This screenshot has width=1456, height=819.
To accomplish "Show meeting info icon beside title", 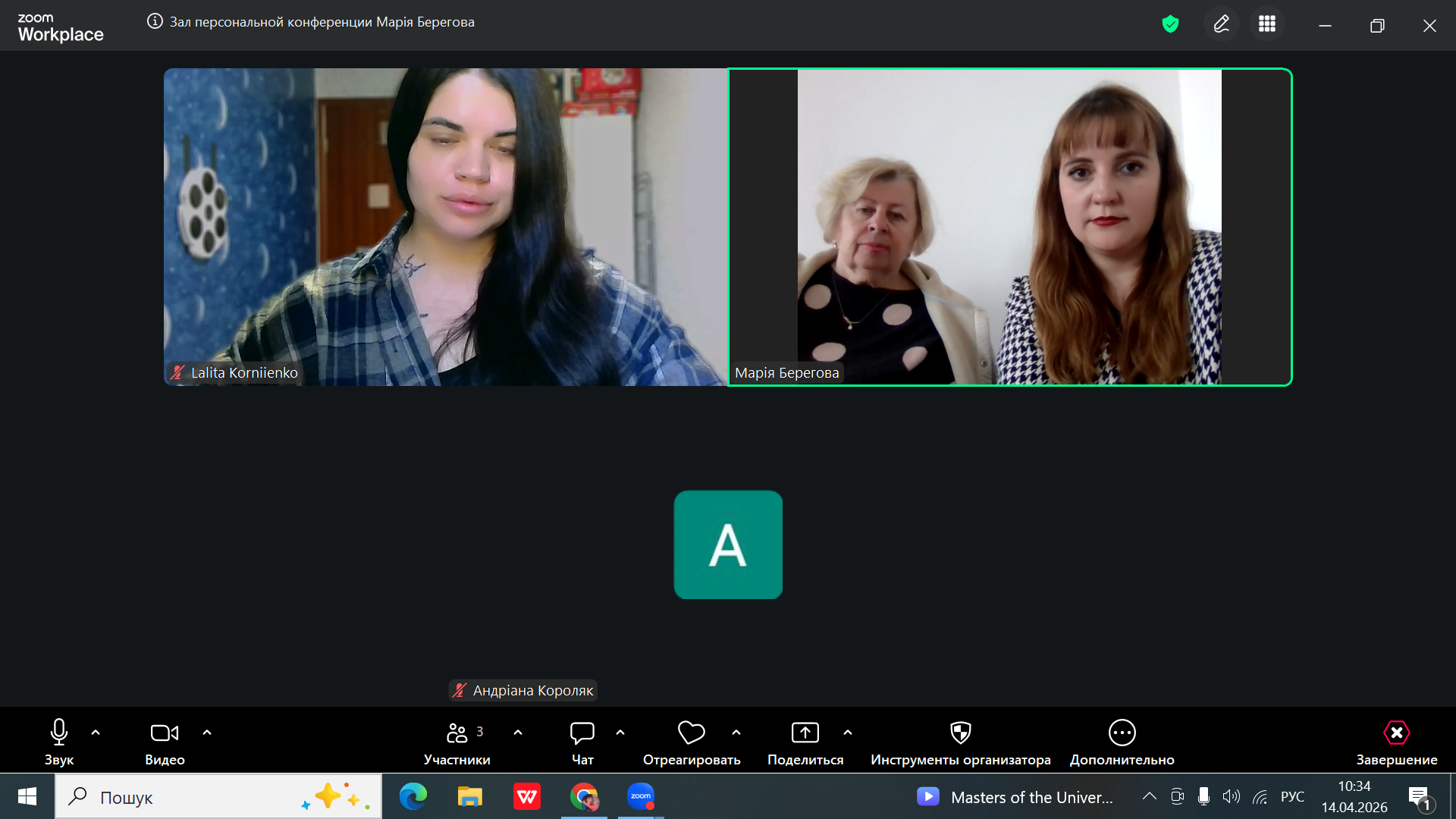I will pos(155,21).
